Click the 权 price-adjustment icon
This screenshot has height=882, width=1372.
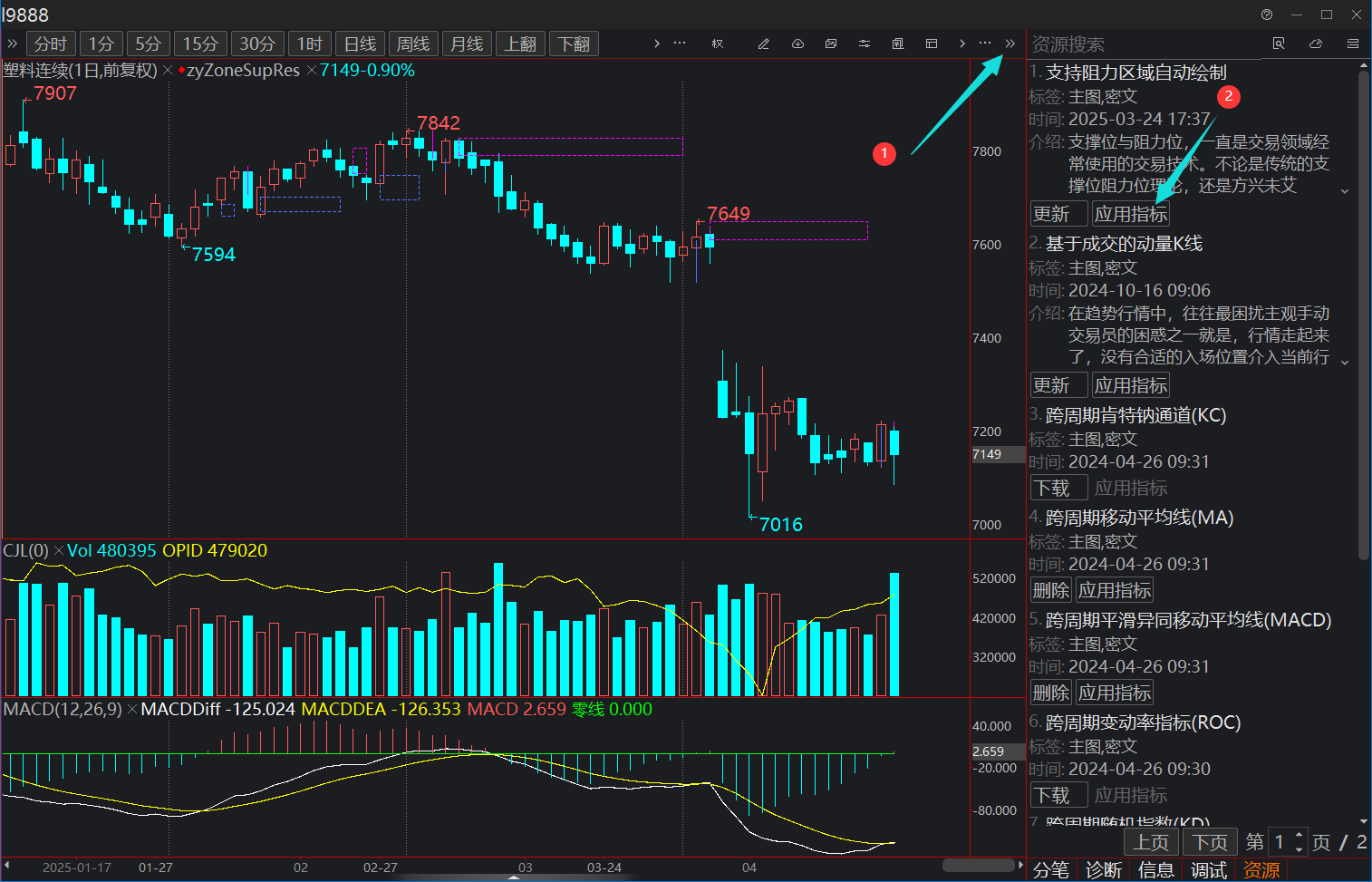point(718,44)
